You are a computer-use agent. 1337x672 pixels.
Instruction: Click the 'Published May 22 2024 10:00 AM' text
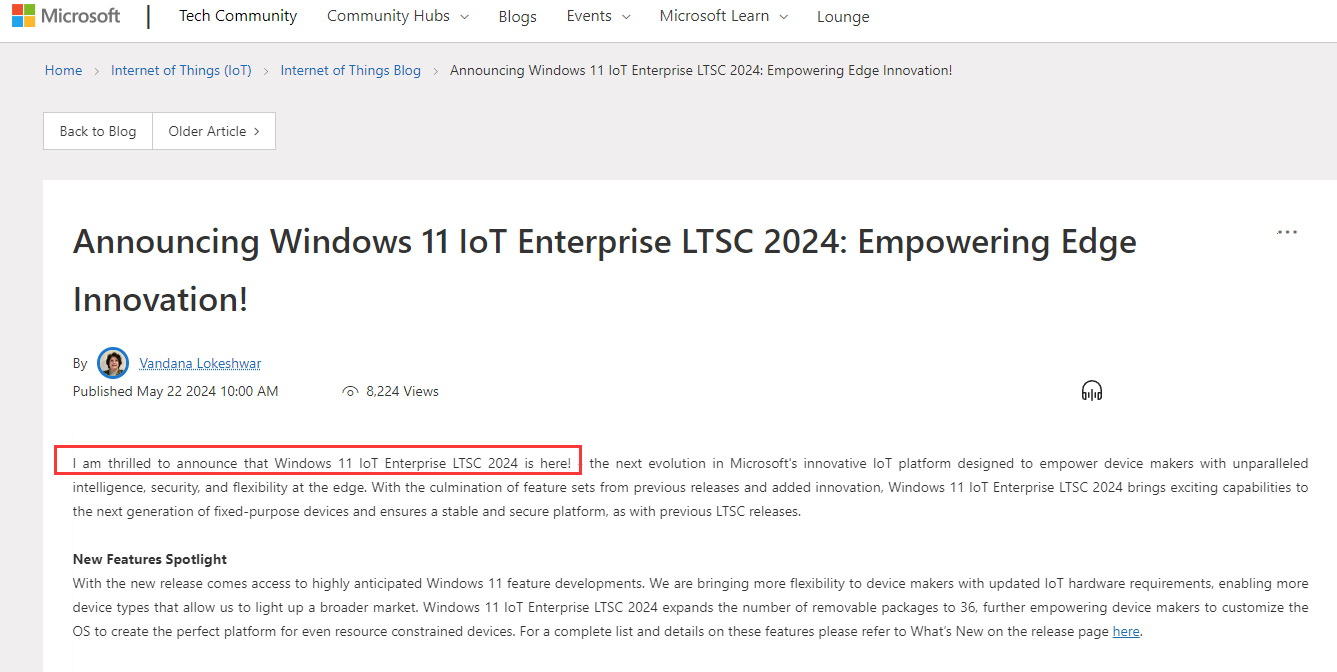tap(176, 391)
